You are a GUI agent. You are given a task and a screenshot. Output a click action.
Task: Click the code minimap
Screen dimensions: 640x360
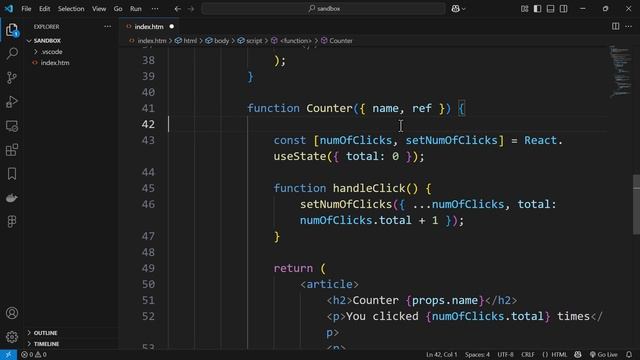click(620, 71)
